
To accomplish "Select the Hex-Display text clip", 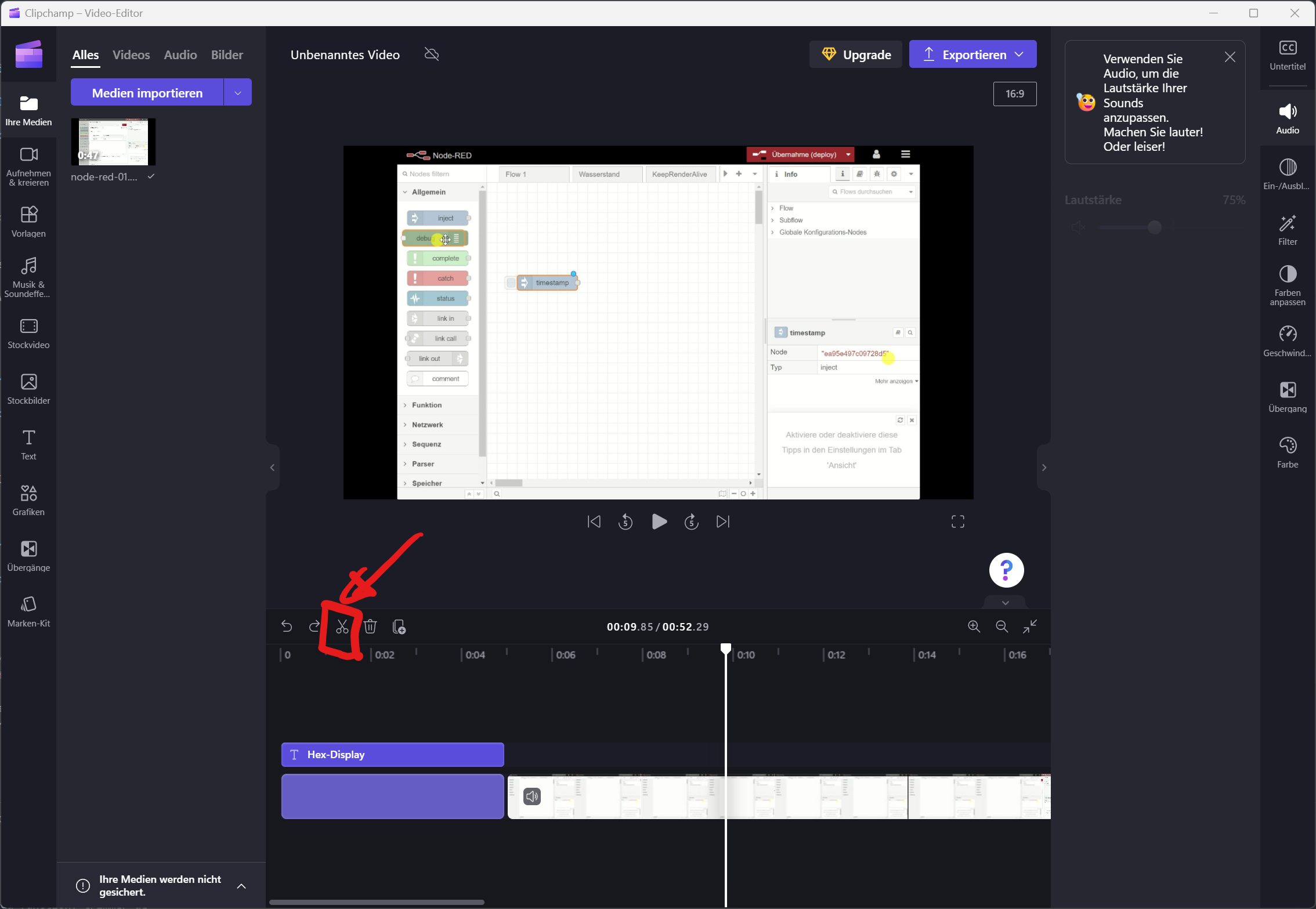I will (392, 755).
